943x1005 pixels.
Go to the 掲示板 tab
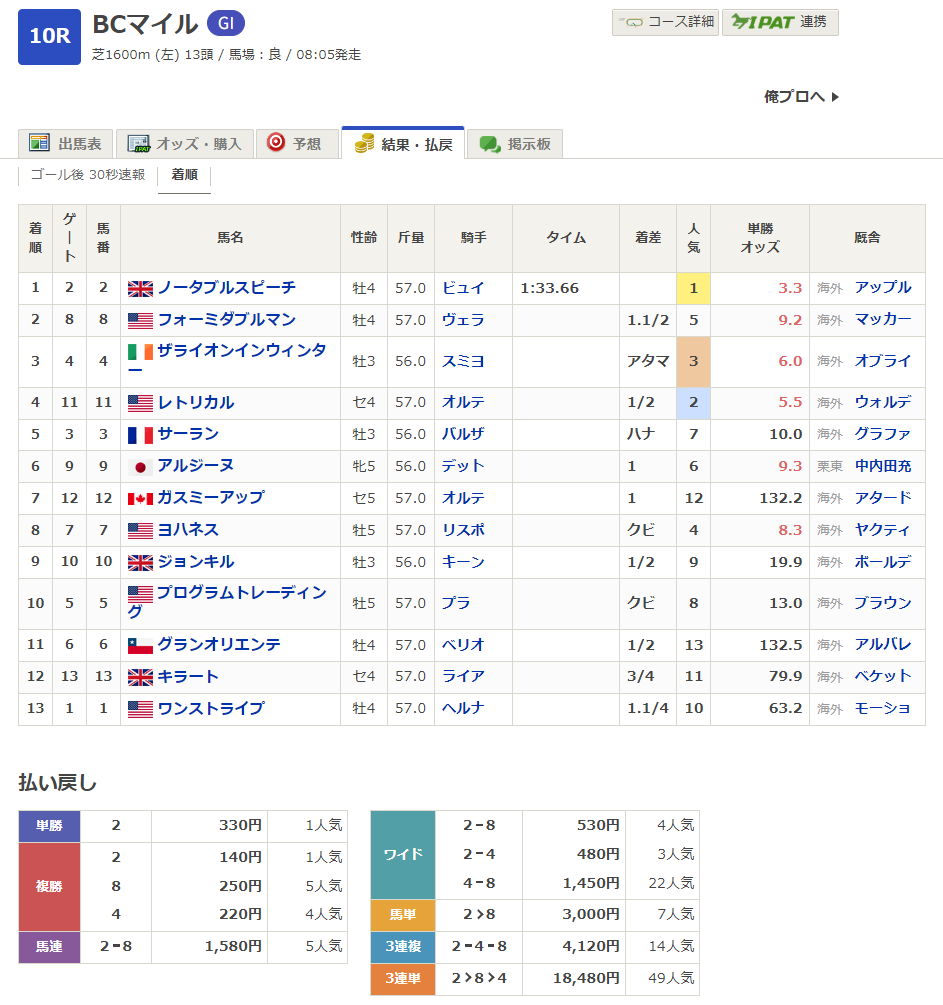(515, 144)
